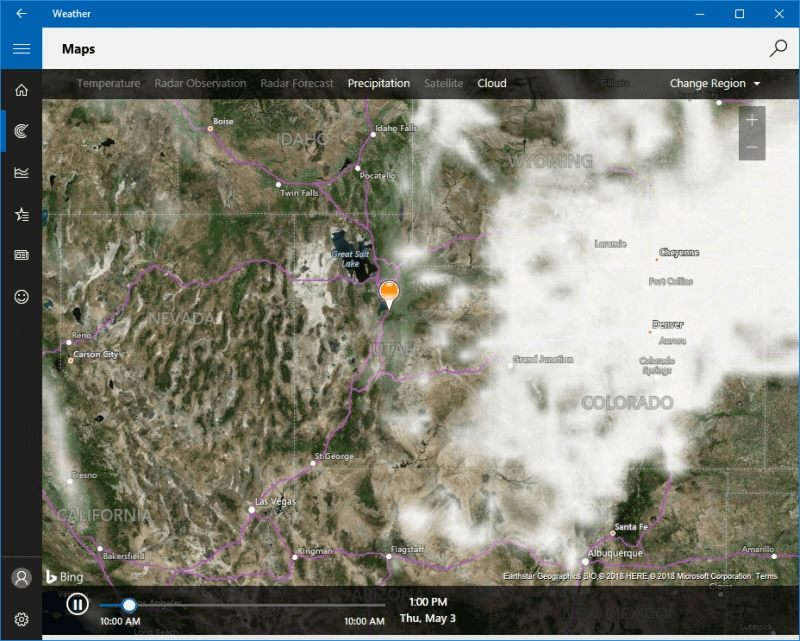Open the Forecast home icon in sidebar

tap(21, 90)
